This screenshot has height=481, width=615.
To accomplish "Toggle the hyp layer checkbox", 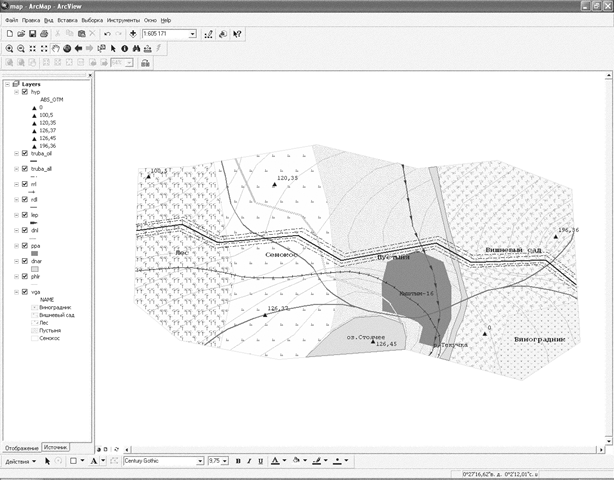I will [x=25, y=92].
